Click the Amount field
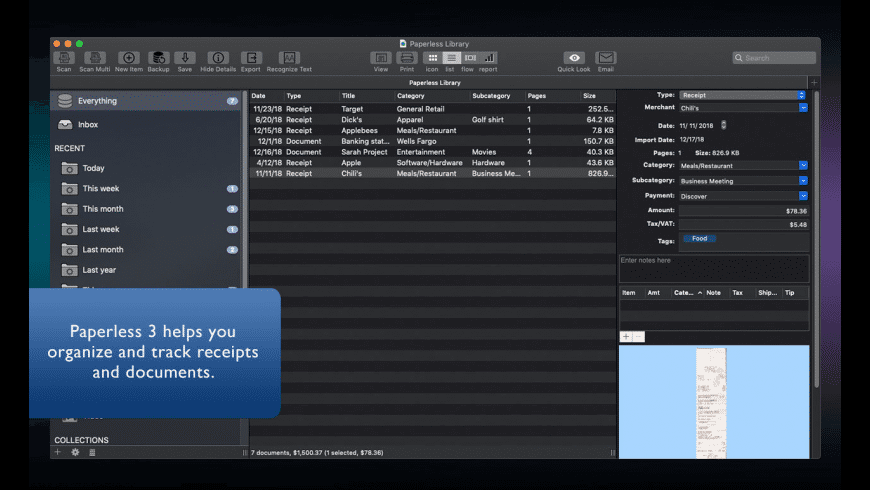Viewport: 870px width, 490px height. (x=743, y=211)
